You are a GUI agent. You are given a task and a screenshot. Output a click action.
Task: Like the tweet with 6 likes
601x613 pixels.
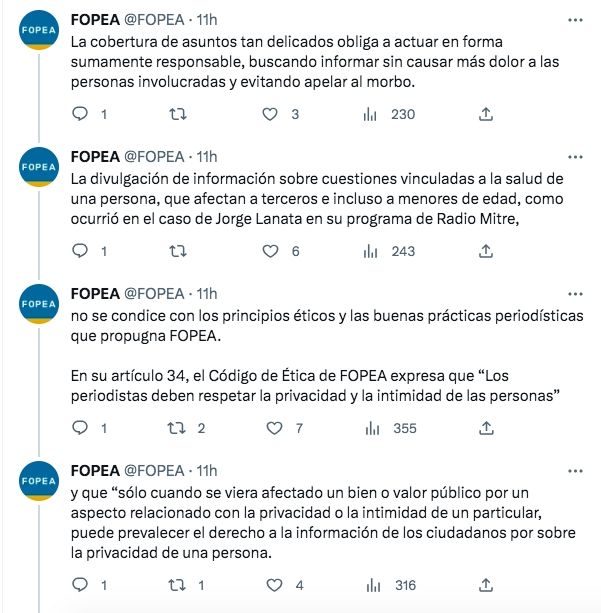(269, 251)
